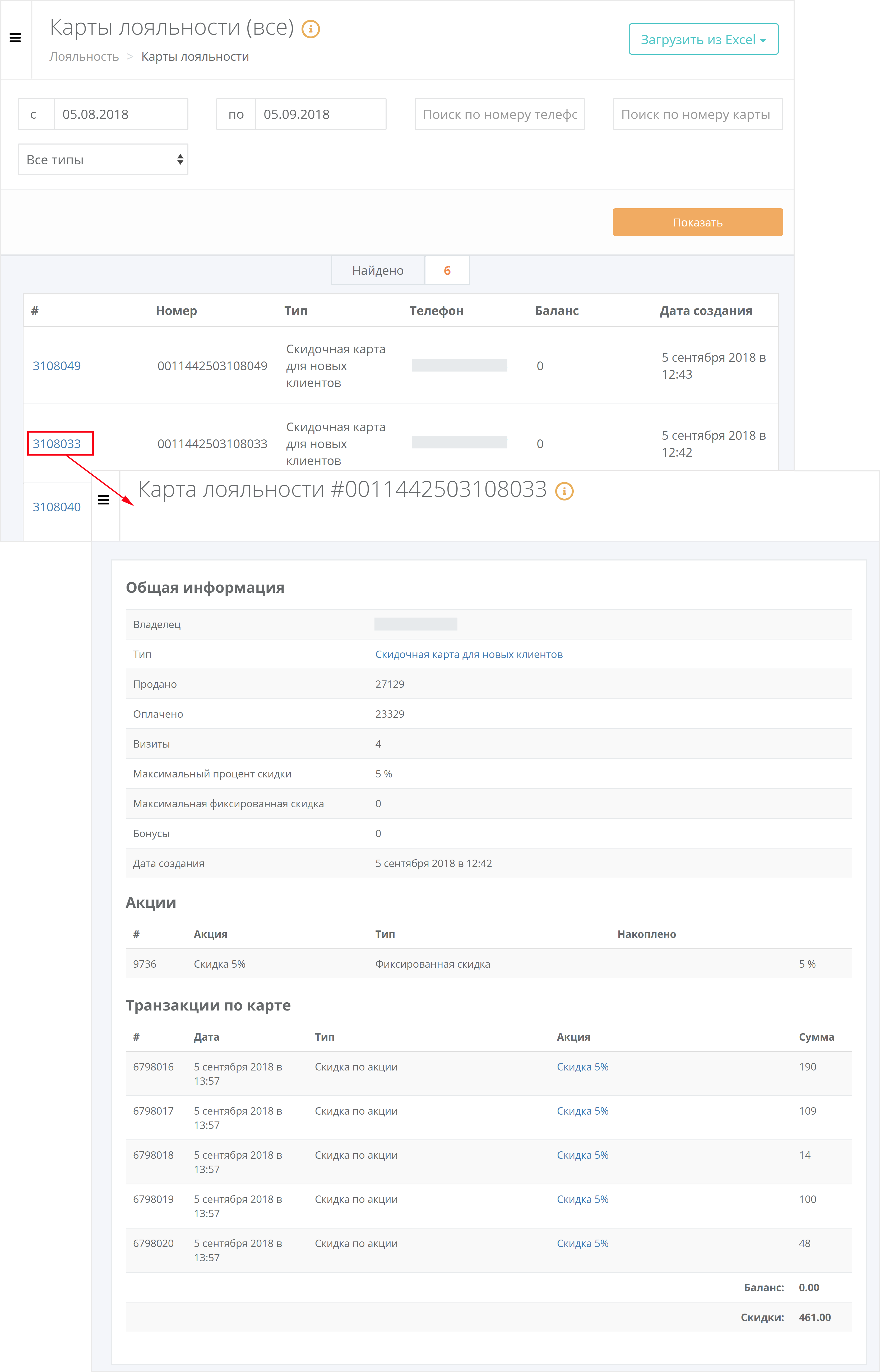Click 'Баланс' column header in card list

tap(557, 311)
